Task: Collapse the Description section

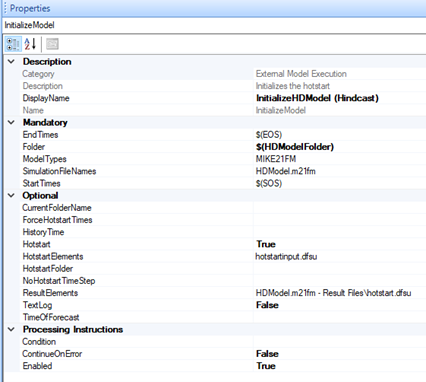Action: tap(11, 62)
